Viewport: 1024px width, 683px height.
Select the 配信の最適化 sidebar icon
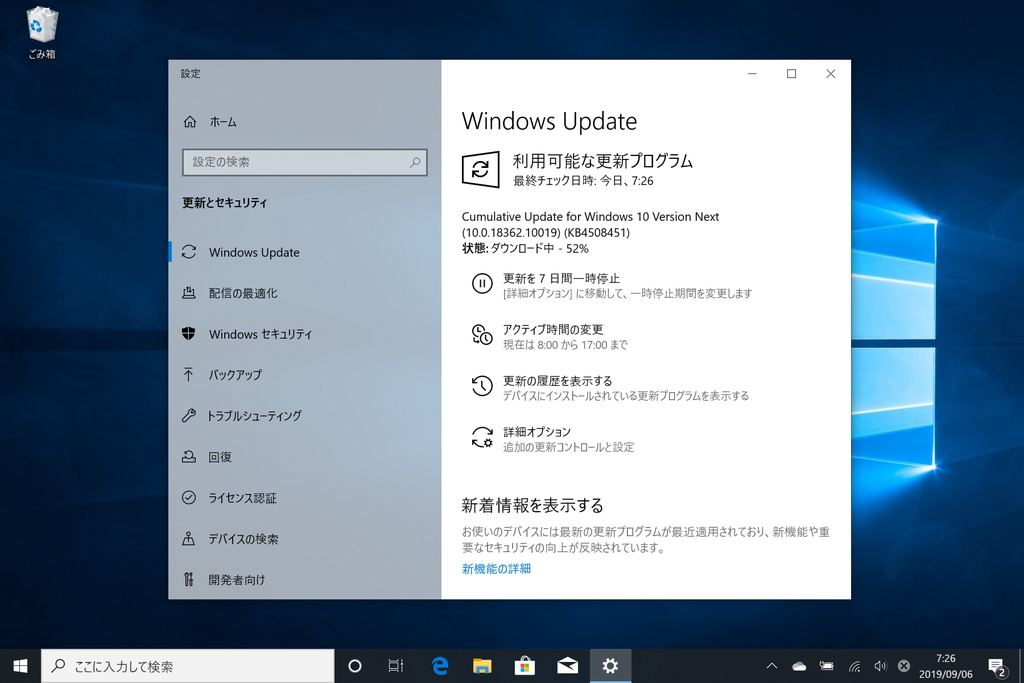(x=189, y=293)
